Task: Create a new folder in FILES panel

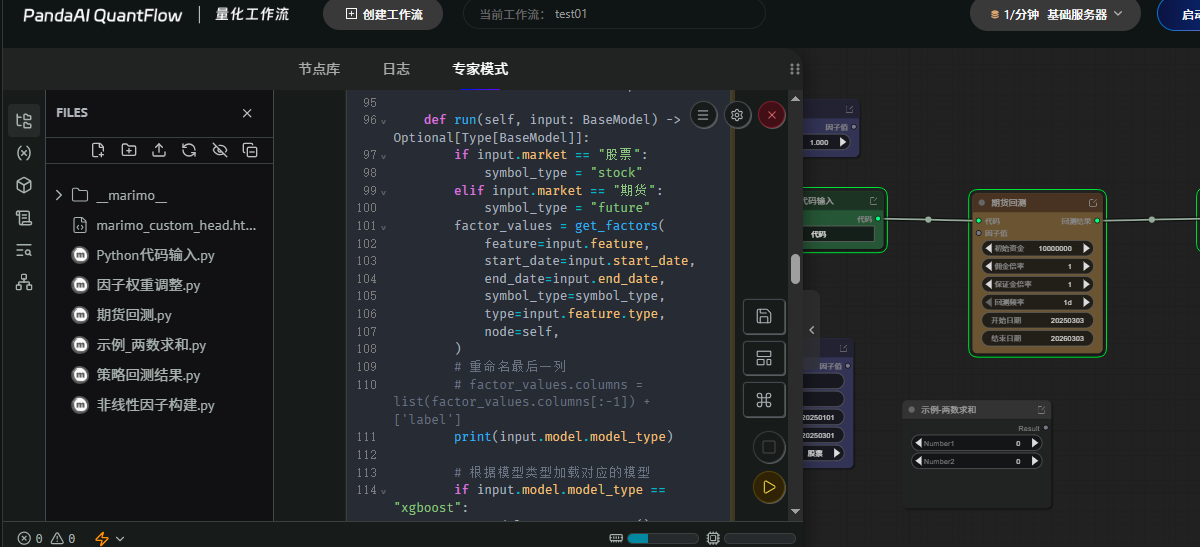Action: click(x=129, y=150)
